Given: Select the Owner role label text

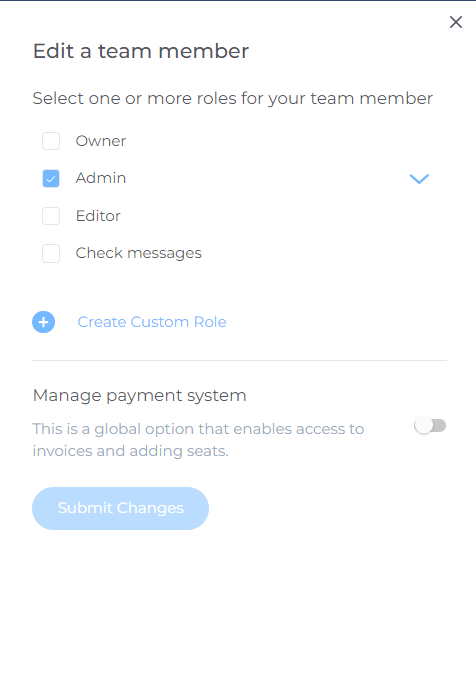Looking at the screenshot, I should [101, 141].
